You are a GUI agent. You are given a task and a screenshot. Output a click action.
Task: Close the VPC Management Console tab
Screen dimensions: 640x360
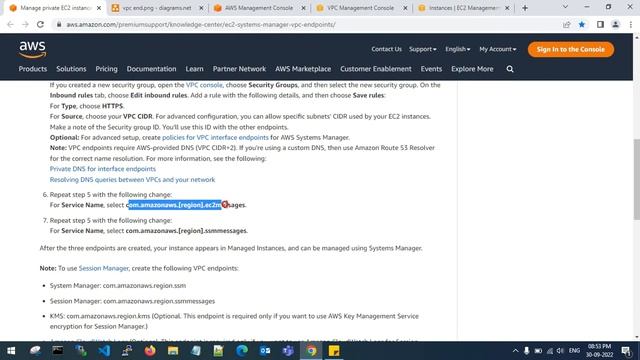point(405,8)
